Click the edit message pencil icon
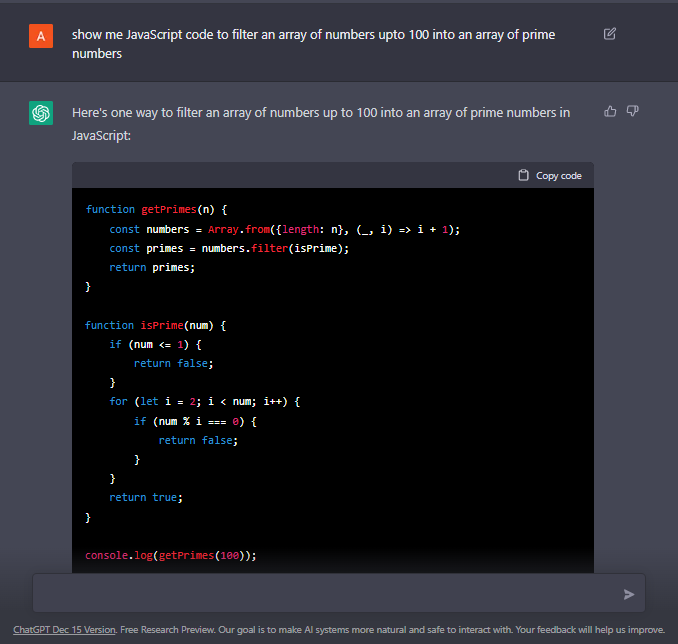 (610, 34)
